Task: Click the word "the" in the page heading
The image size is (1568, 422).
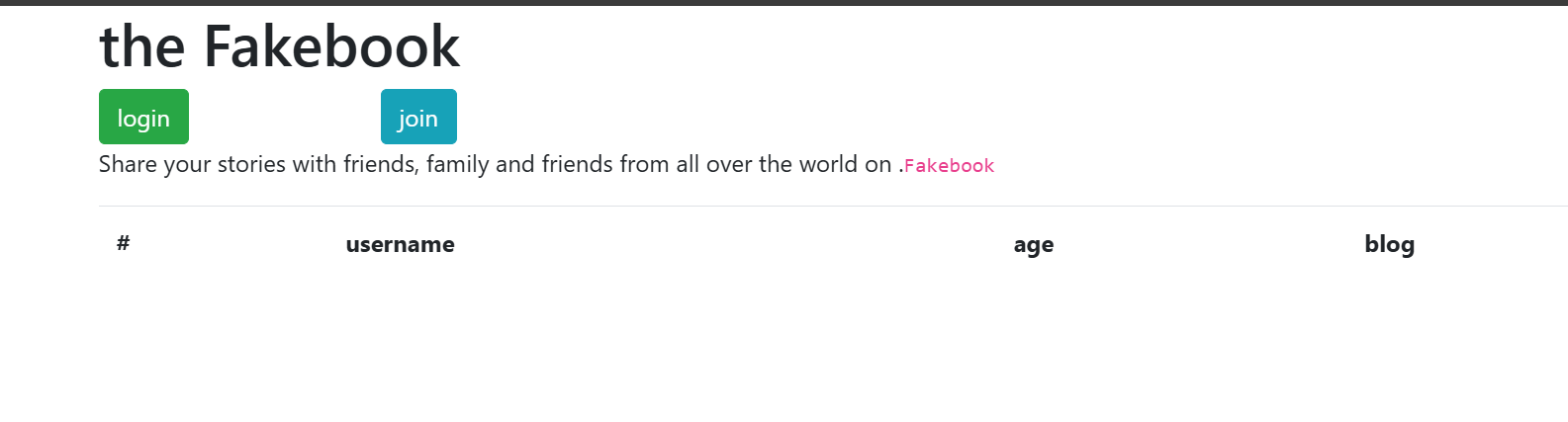Action: pos(141,46)
